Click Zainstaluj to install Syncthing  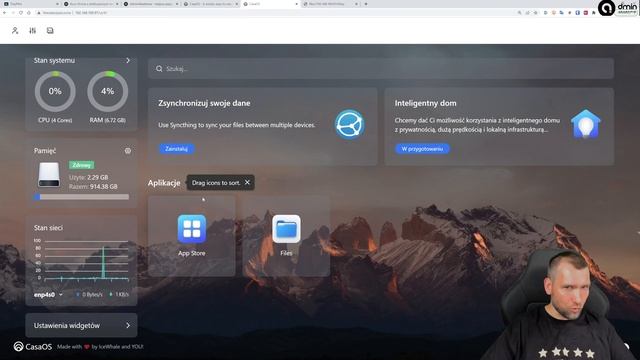coord(176,149)
